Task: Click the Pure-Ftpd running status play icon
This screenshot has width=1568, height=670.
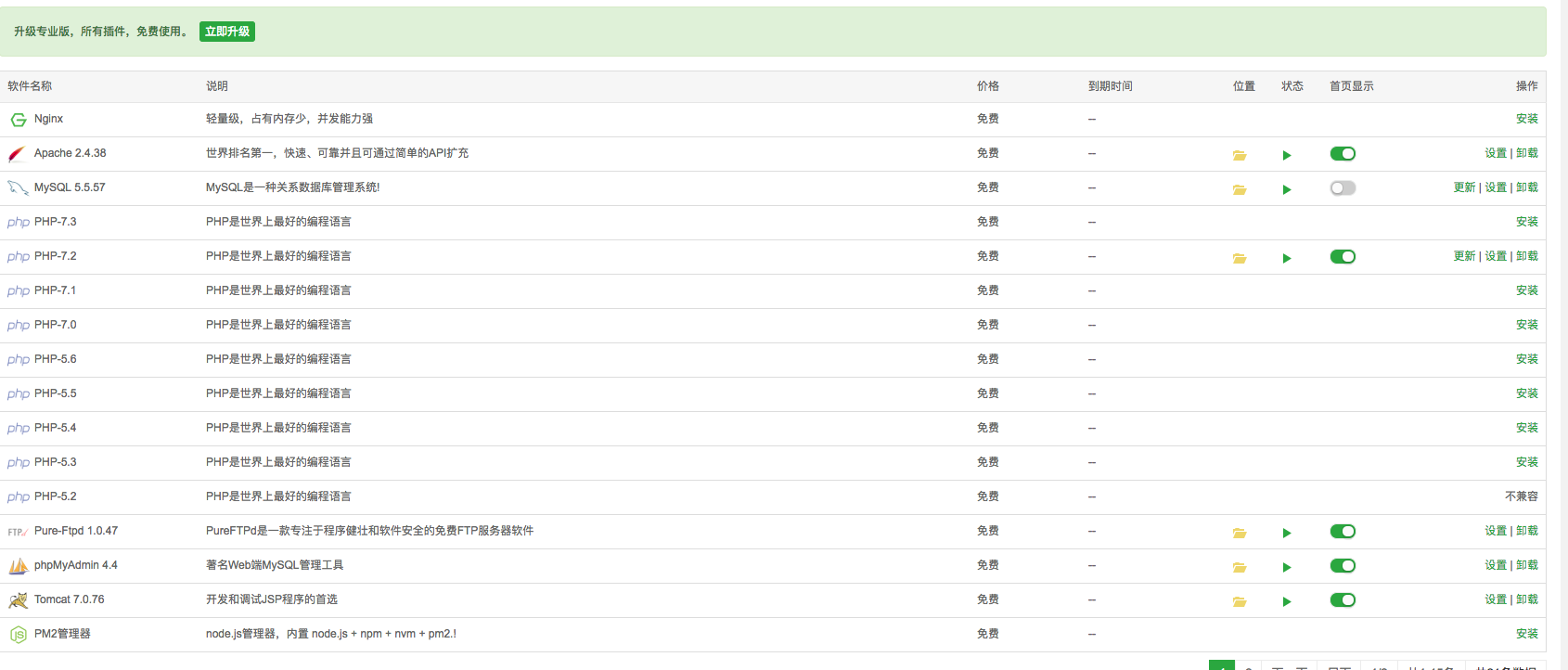Action: click(1287, 533)
